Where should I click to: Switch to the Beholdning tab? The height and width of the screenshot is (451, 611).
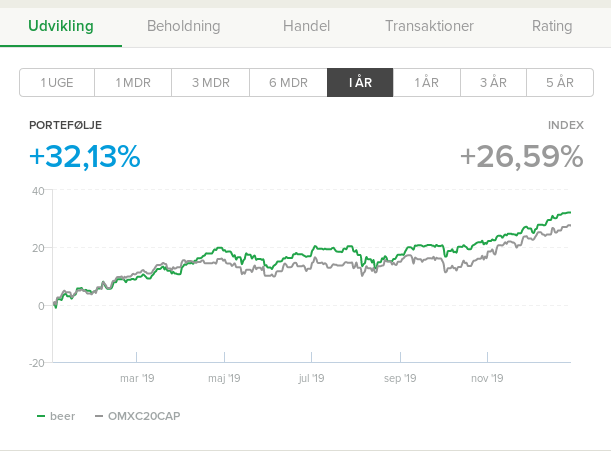coord(183,26)
